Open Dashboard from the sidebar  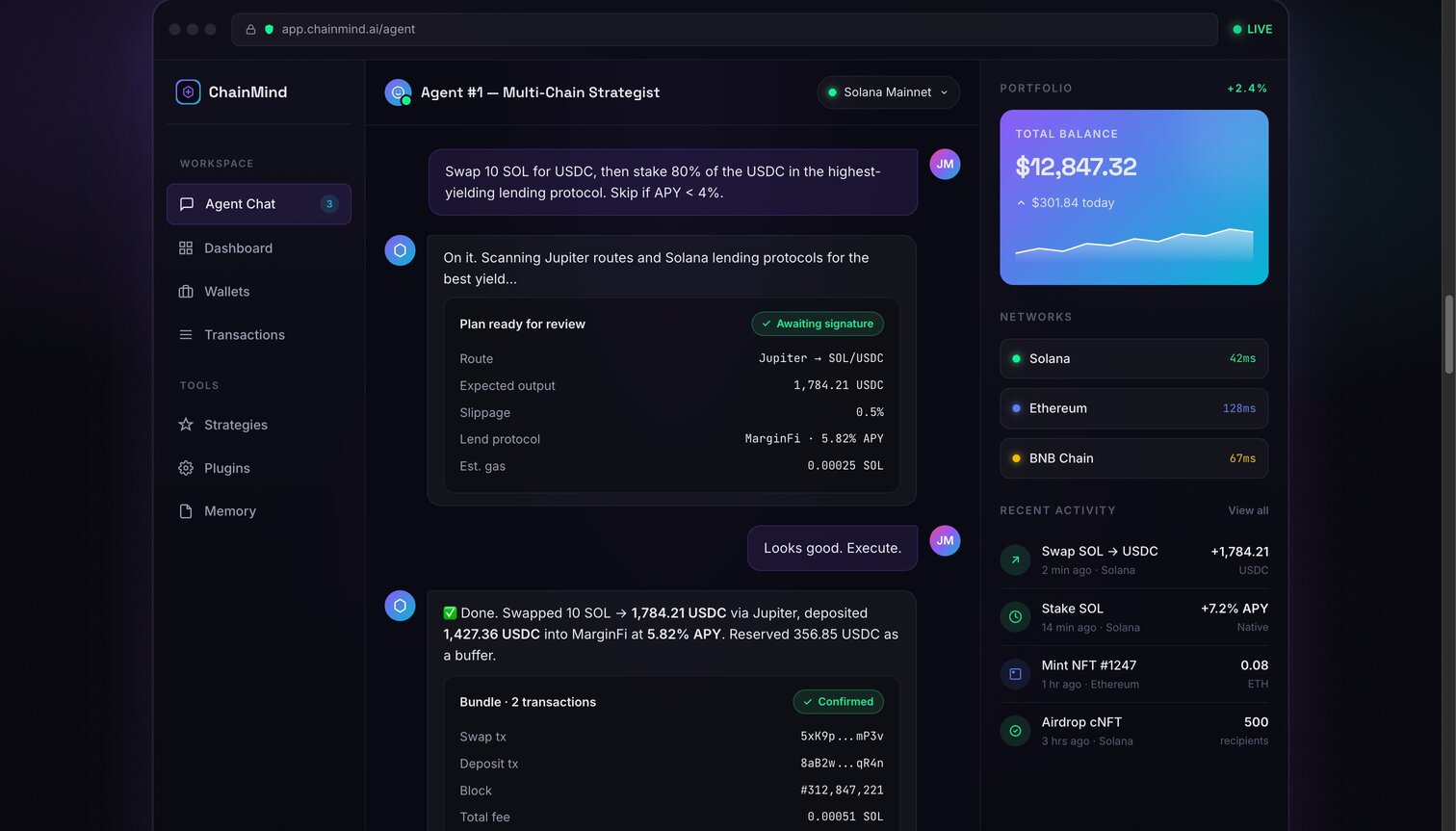pyautogui.click(x=259, y=248)
